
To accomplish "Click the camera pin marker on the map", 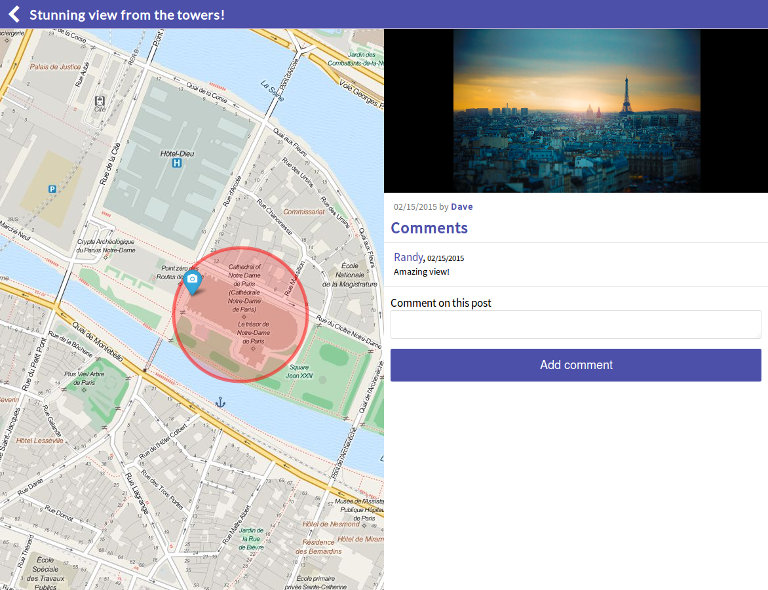I will point(192,281).
